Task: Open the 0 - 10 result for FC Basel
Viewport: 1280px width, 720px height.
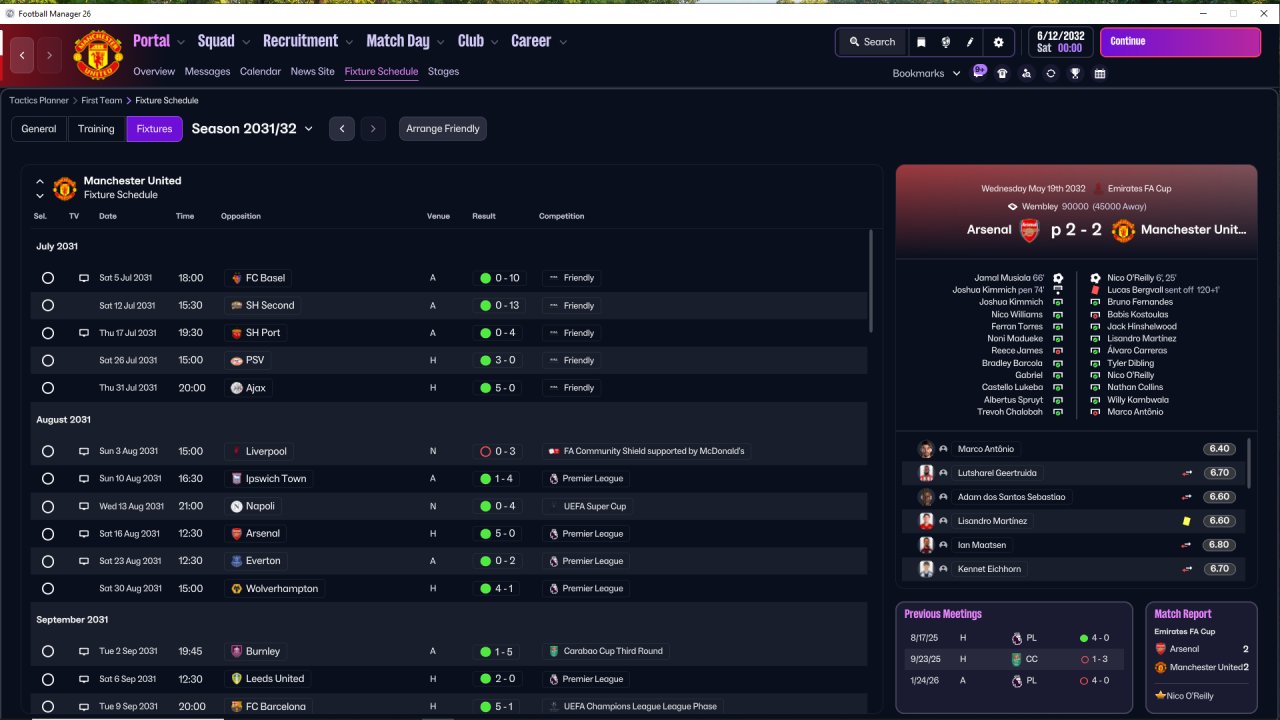Action: point(499,278)
